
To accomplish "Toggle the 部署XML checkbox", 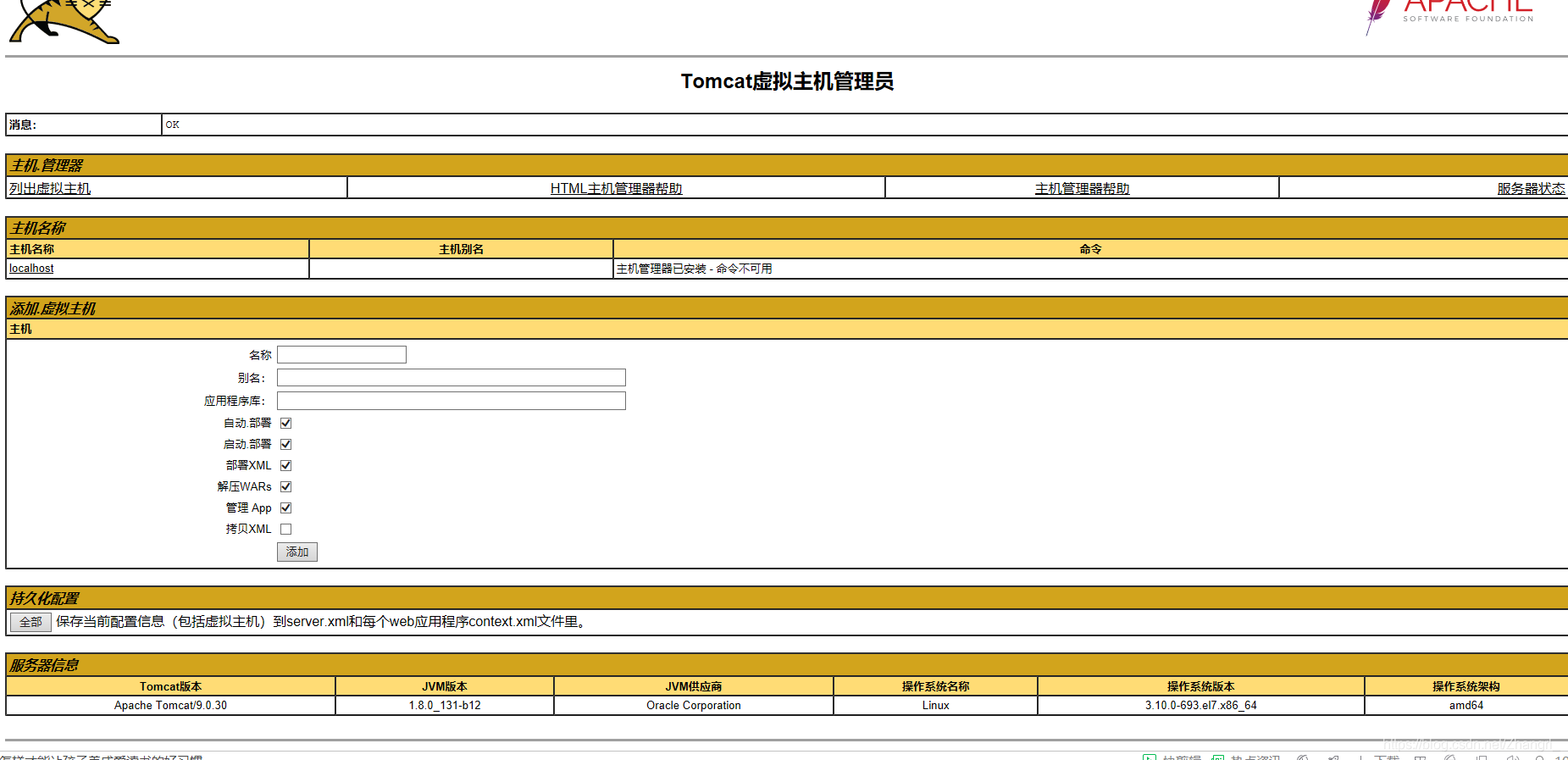I will pyautogui.click(x=286, y=465).
